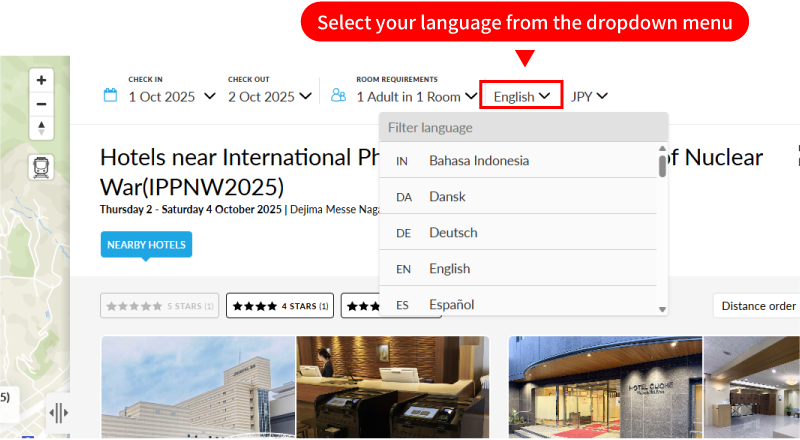800x440 pixels.
Task: Toggle the English language dropdown
Action: 521,96
